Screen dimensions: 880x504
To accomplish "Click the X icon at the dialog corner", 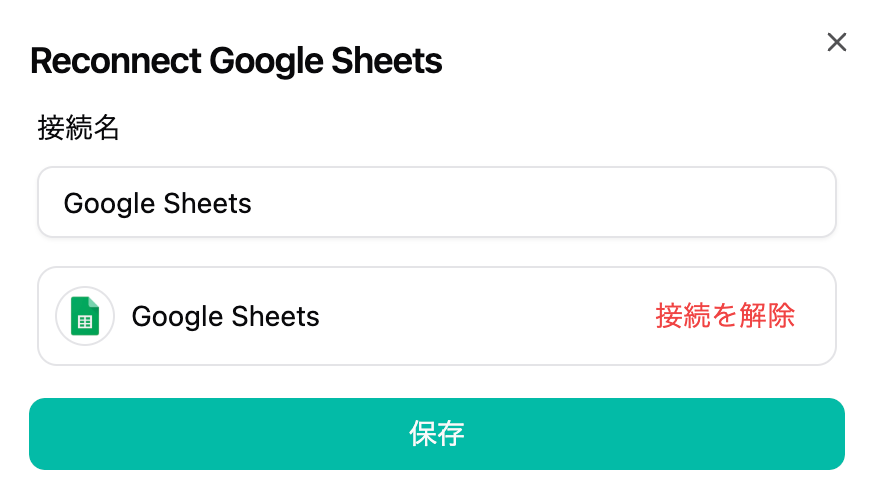I will [x=836, y=42].
